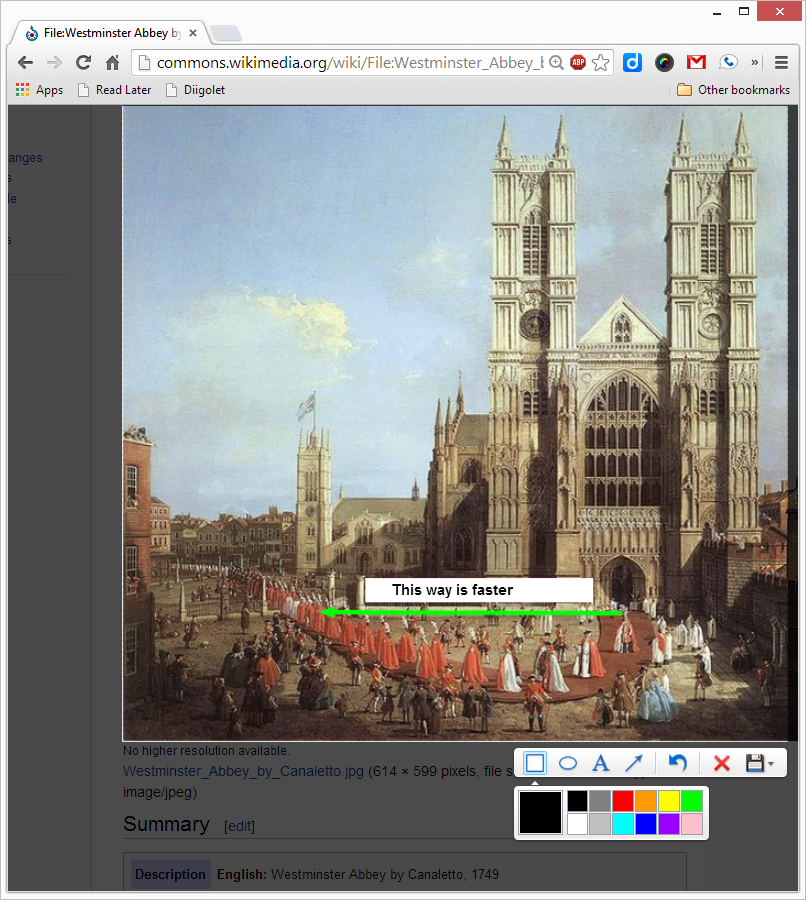Open the browser home page

click(x=113, y=62)
